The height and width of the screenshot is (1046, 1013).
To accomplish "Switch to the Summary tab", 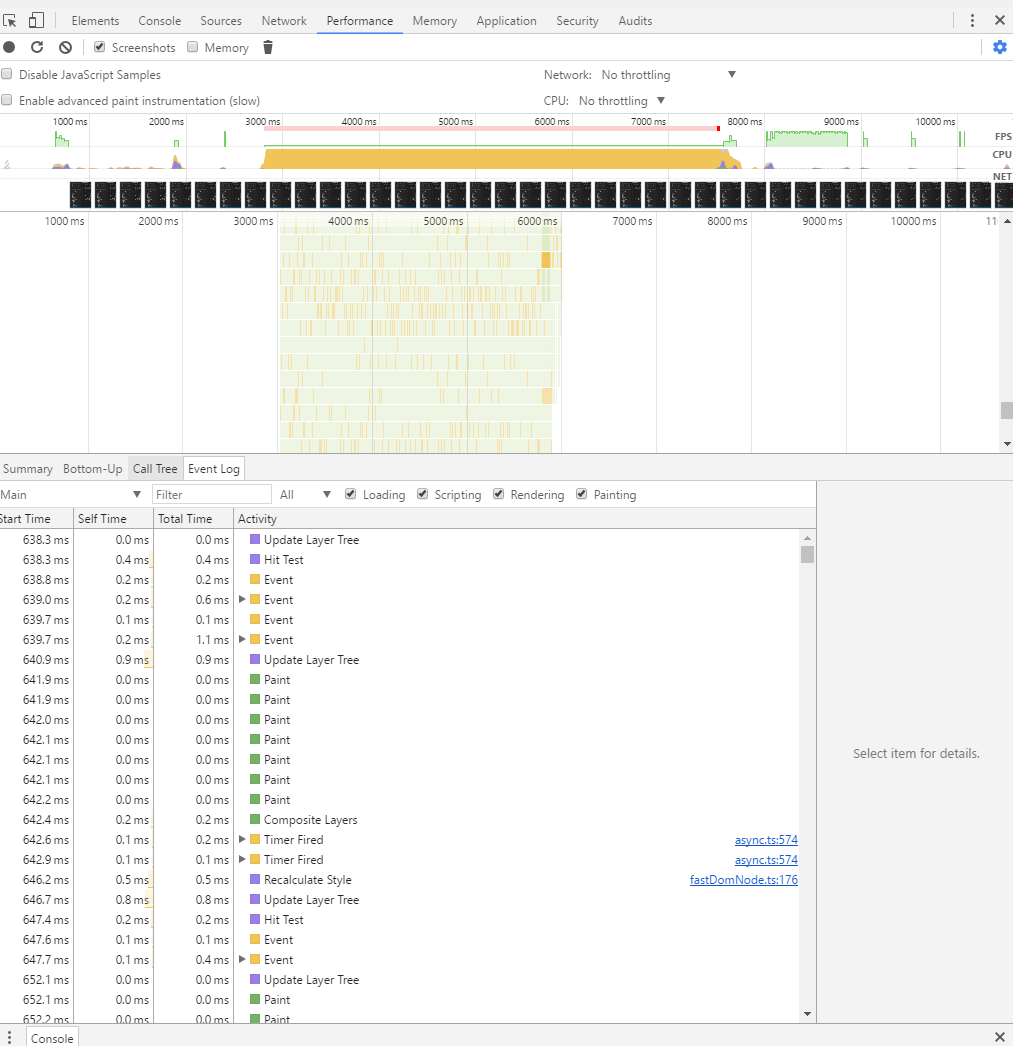I will [28, 468].
